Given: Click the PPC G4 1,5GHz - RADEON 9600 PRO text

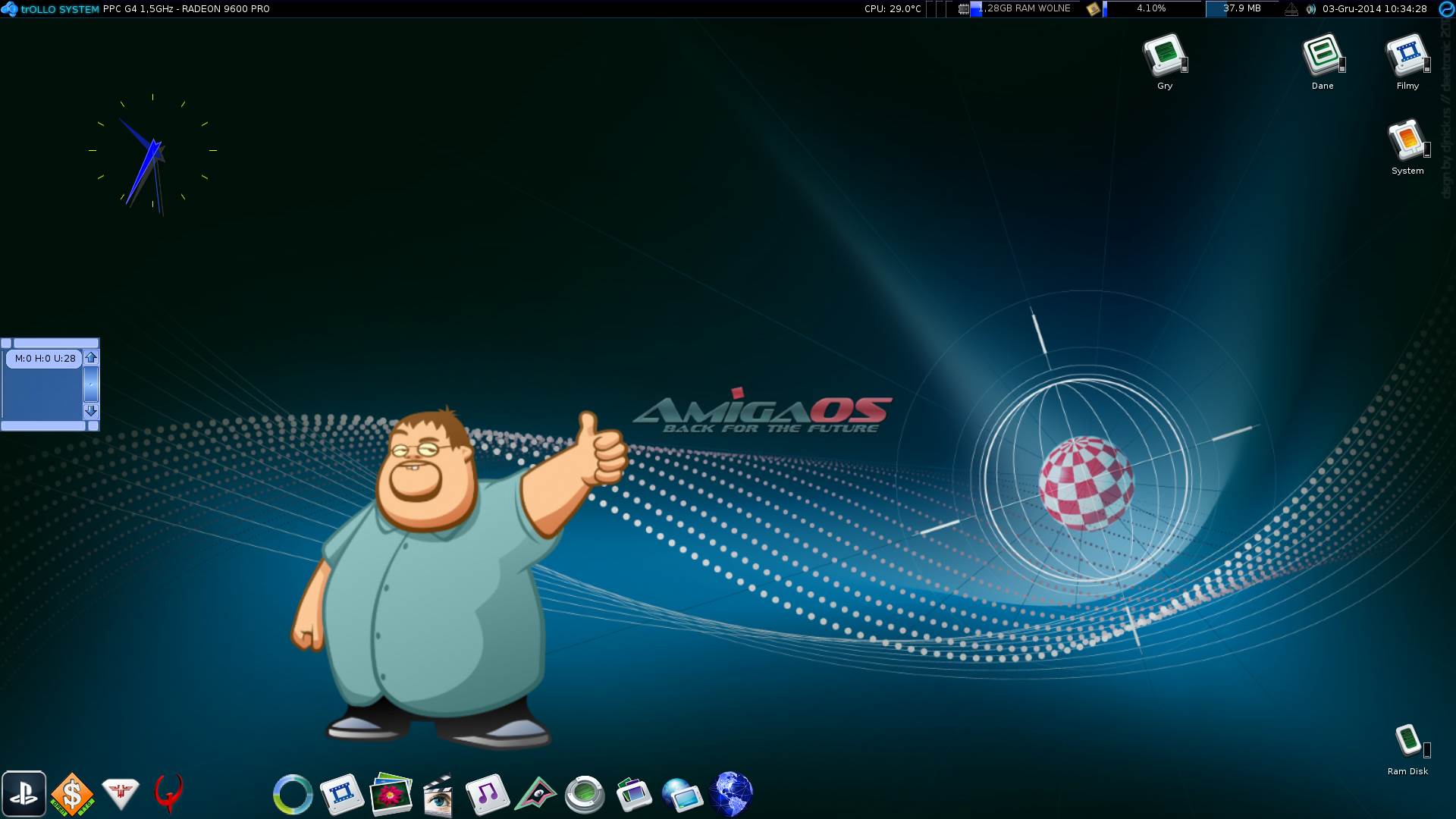Looking at the screenshot, I should point(187,9).
